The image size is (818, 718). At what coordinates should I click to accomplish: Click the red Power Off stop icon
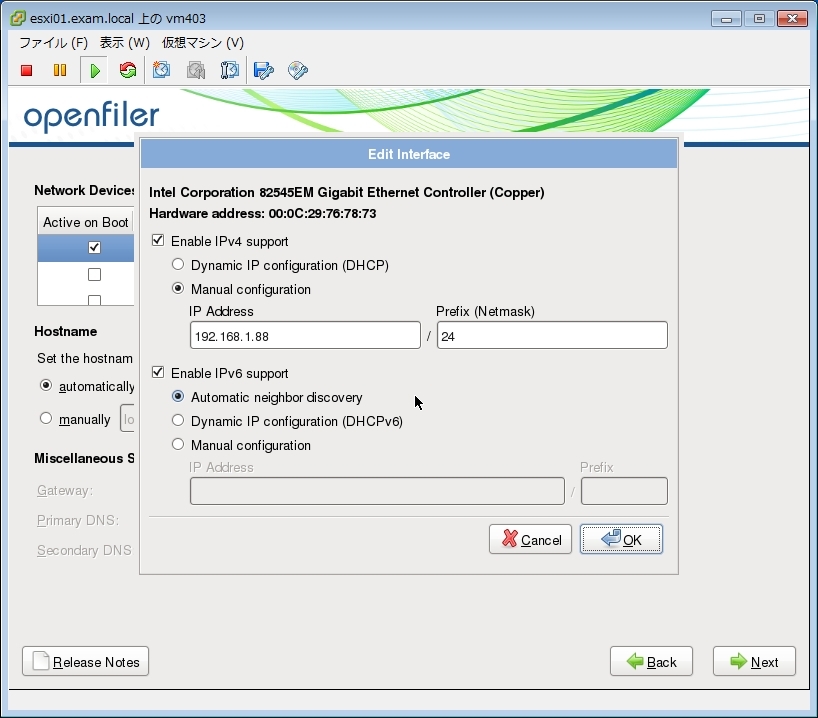coord(27,70)
